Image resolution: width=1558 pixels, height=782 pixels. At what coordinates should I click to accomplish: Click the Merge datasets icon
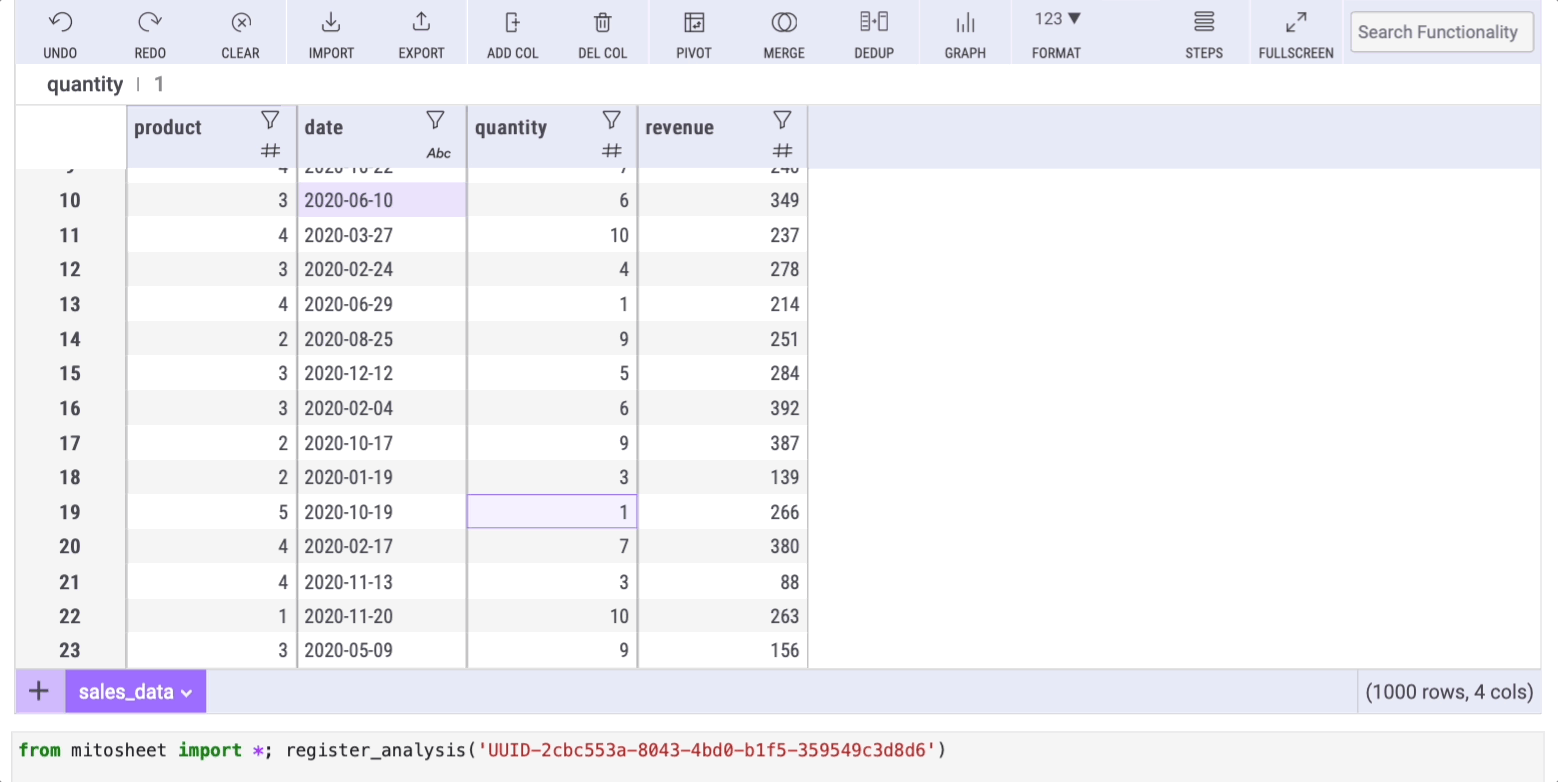[784, 22]
